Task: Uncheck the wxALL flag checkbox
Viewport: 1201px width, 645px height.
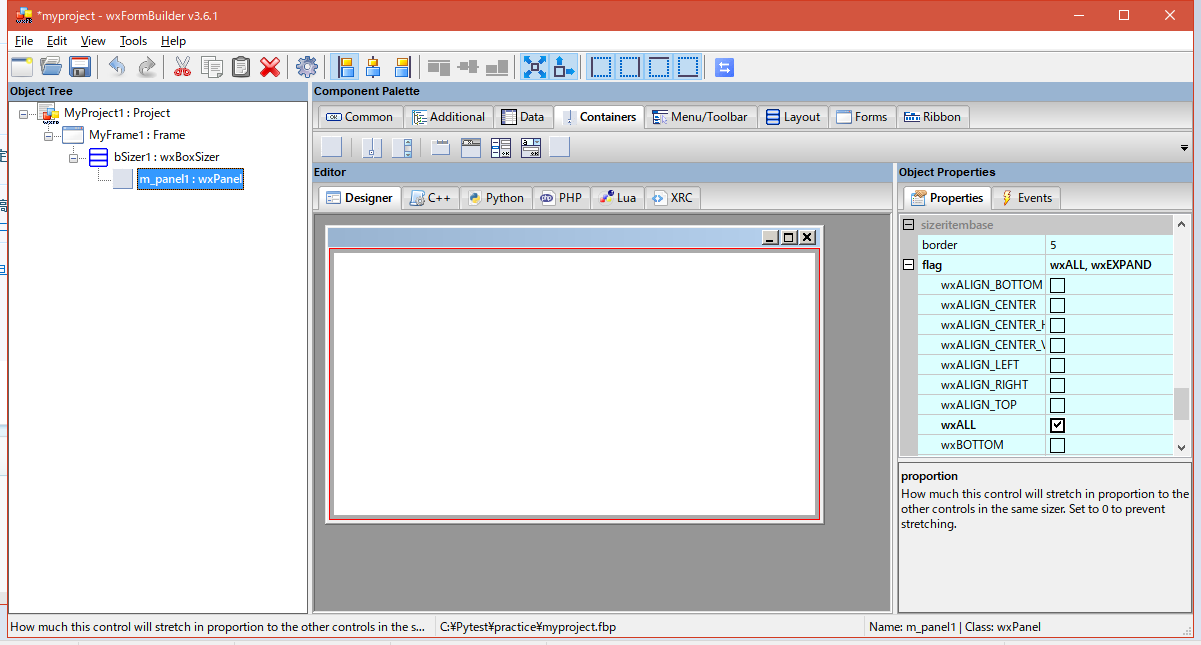Action: 1057,425
